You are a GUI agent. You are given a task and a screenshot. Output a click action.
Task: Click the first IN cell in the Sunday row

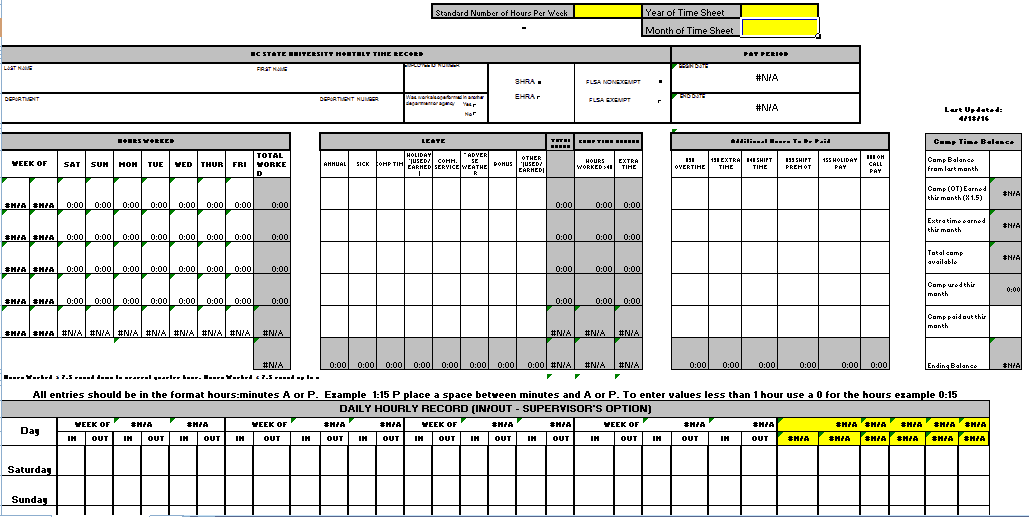coord(72,491)
